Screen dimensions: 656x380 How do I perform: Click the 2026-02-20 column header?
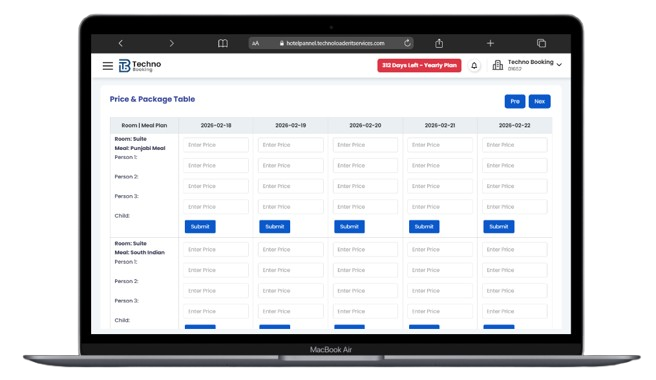click(x=365, y=125)
